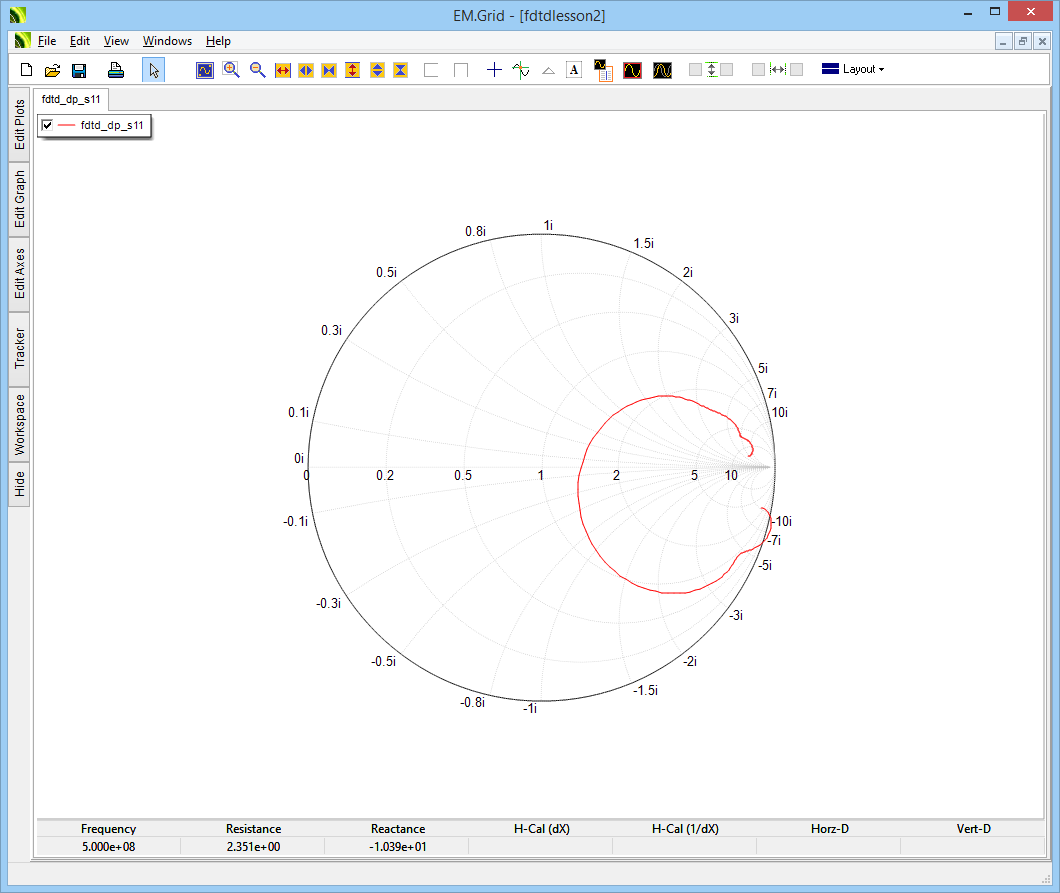Switch to the fdtd_dp_s11 tab

(x=71, y=100)
